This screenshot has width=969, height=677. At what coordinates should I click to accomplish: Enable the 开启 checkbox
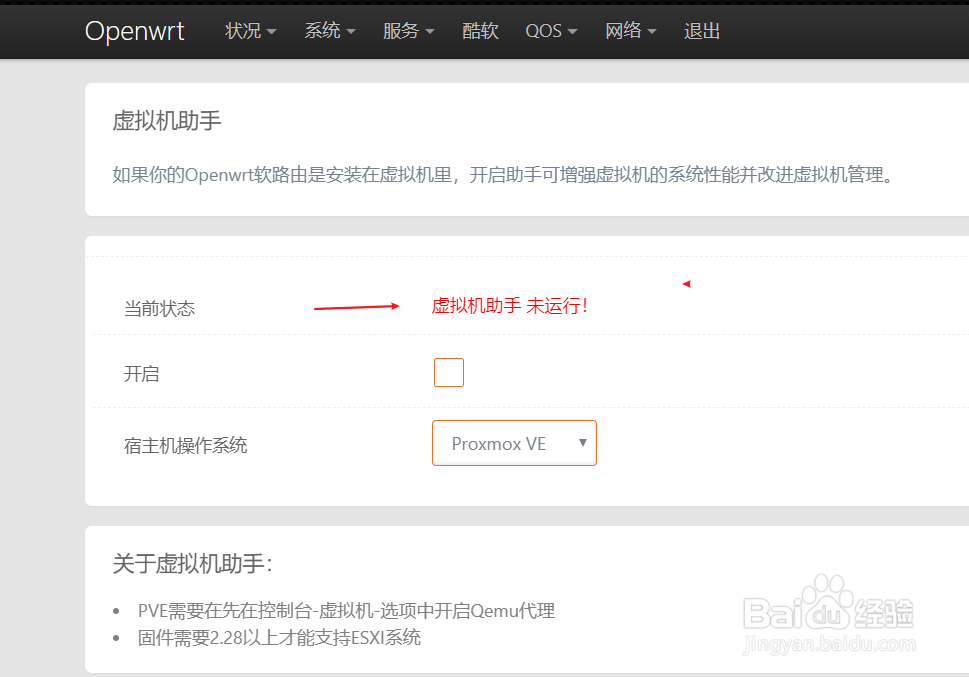pos(448,371)
